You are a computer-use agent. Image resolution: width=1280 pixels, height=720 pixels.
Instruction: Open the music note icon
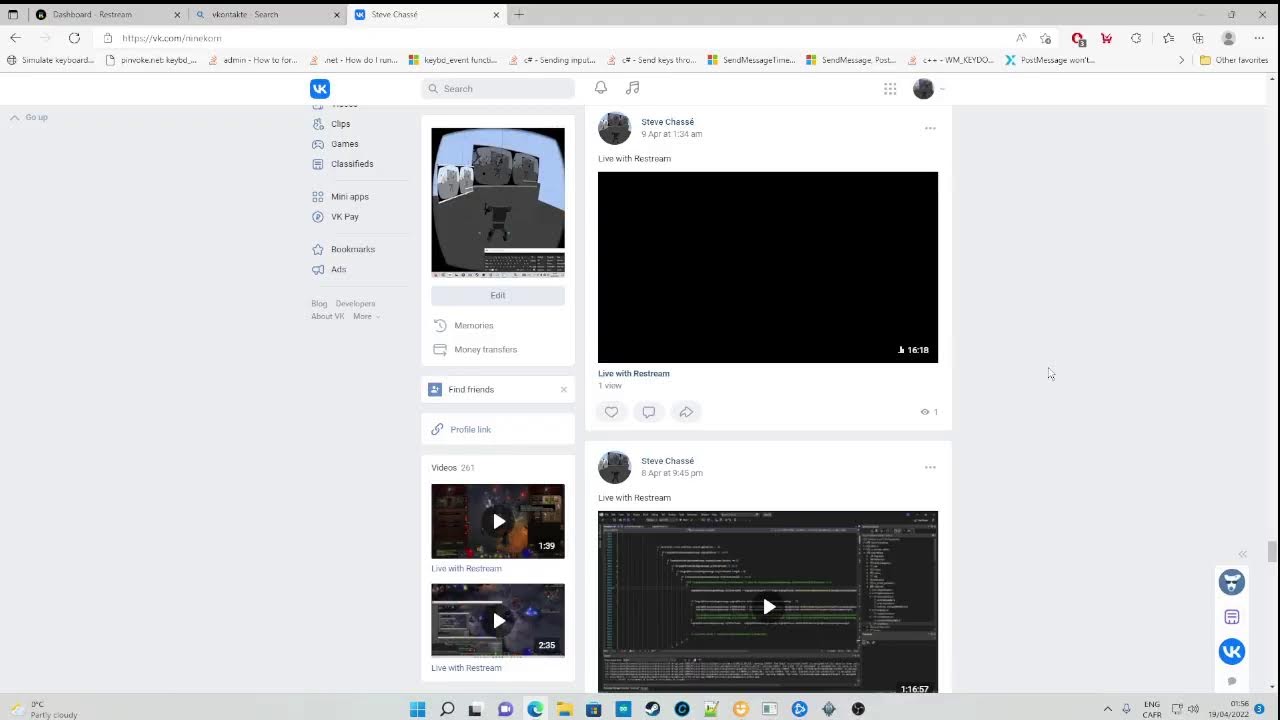(632, 88)
